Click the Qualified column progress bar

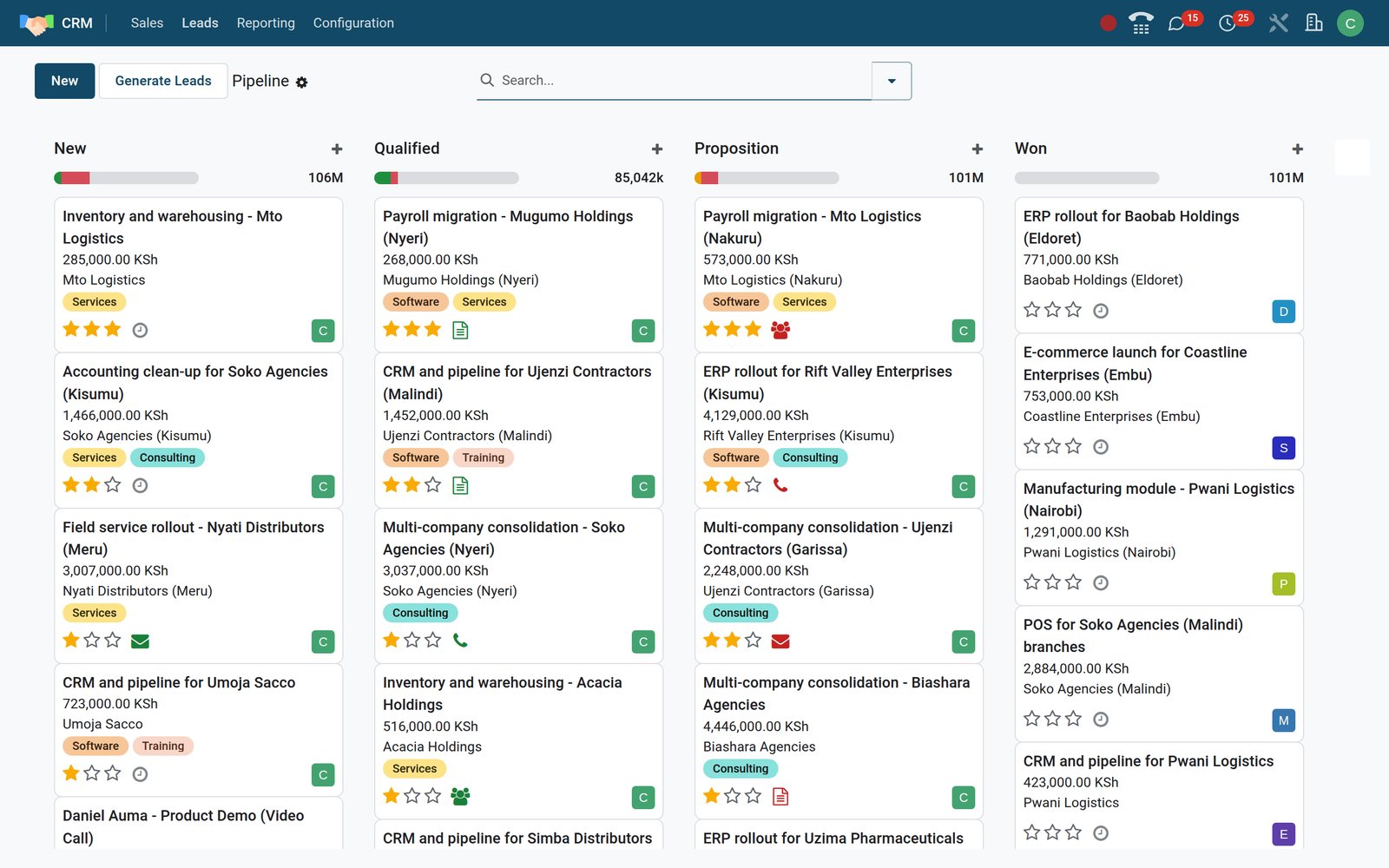[x=446, y=178]
